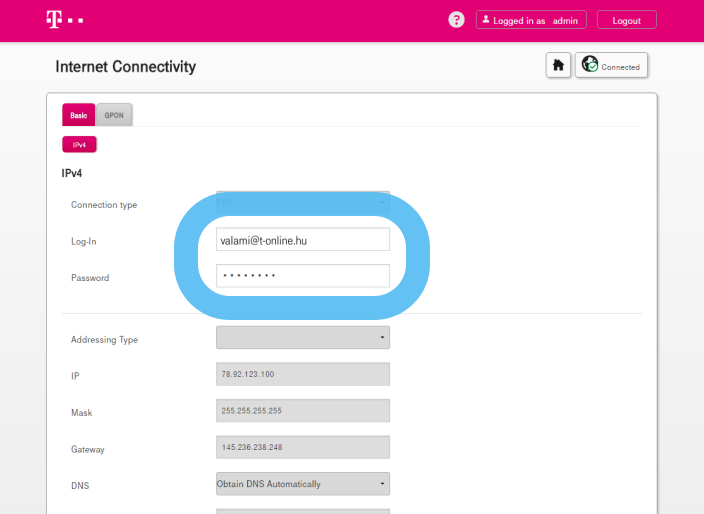Open help via question mark icon

[x=457, y=20]
